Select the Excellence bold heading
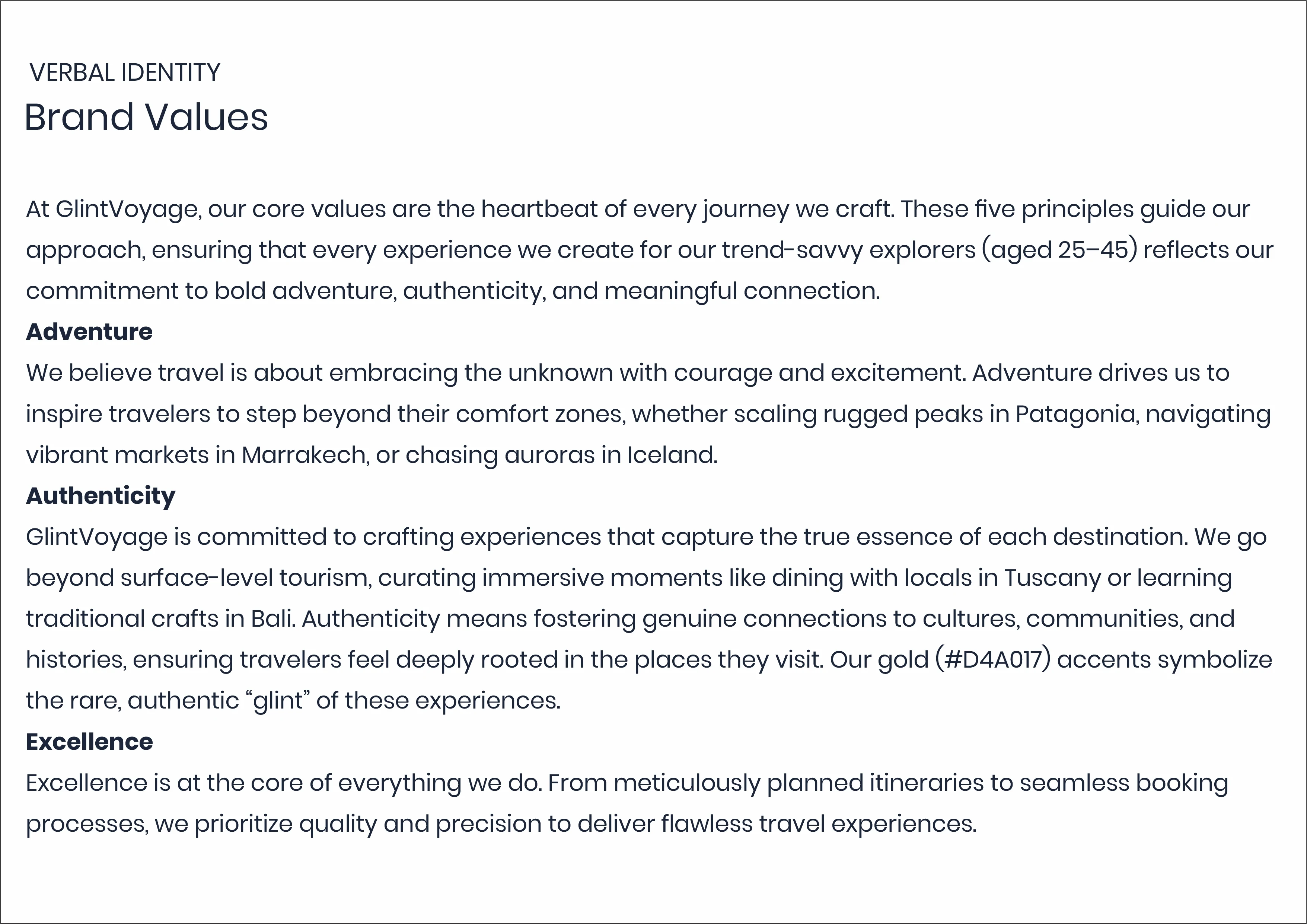1307x924 pixels. coord(89,742)
